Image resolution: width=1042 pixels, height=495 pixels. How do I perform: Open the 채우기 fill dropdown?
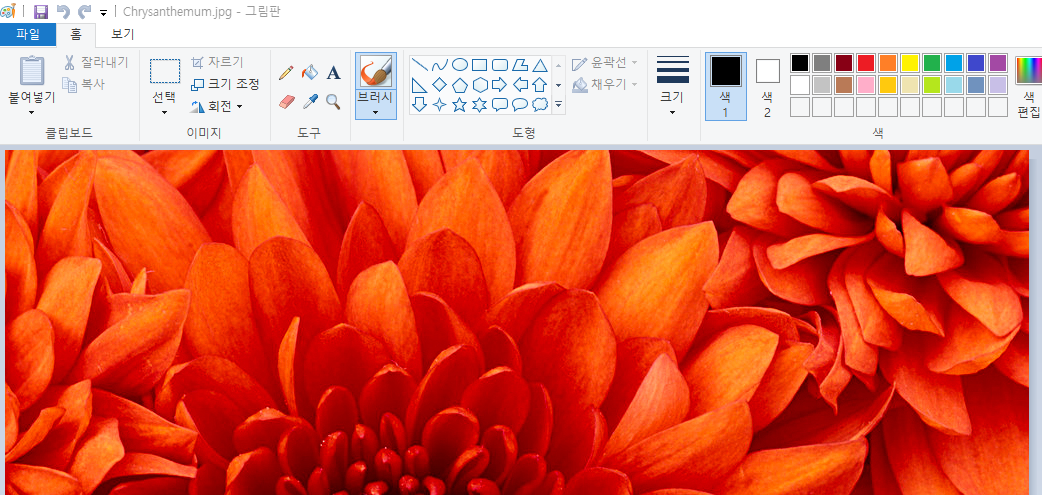[605, 84]
